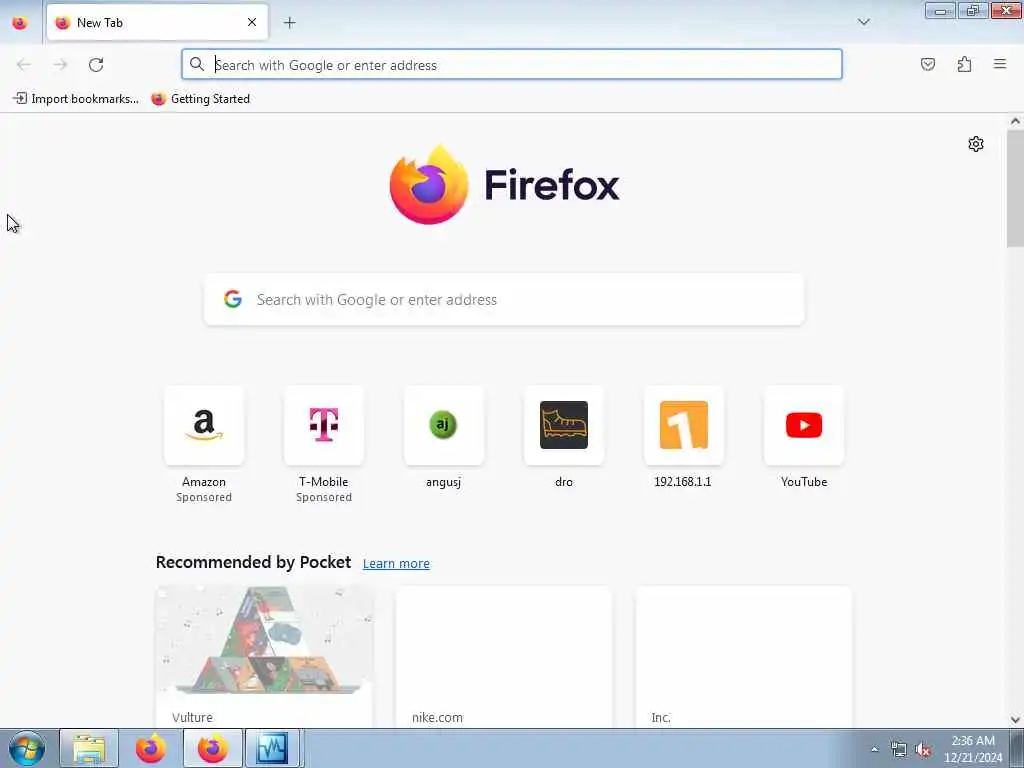This screenshot has height=768, width=1024.
Task: Open the Inc. recommended card
Action: (x=743, y=656)
